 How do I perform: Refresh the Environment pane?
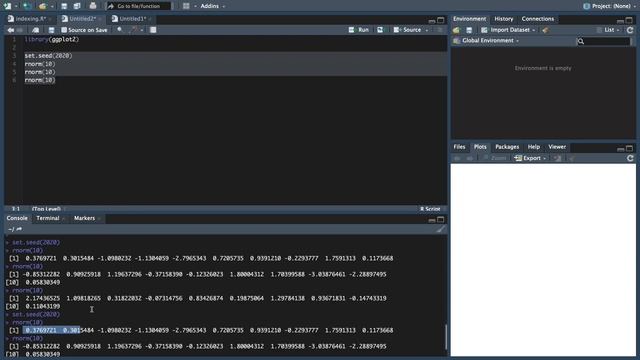click(x=630, y=30)
